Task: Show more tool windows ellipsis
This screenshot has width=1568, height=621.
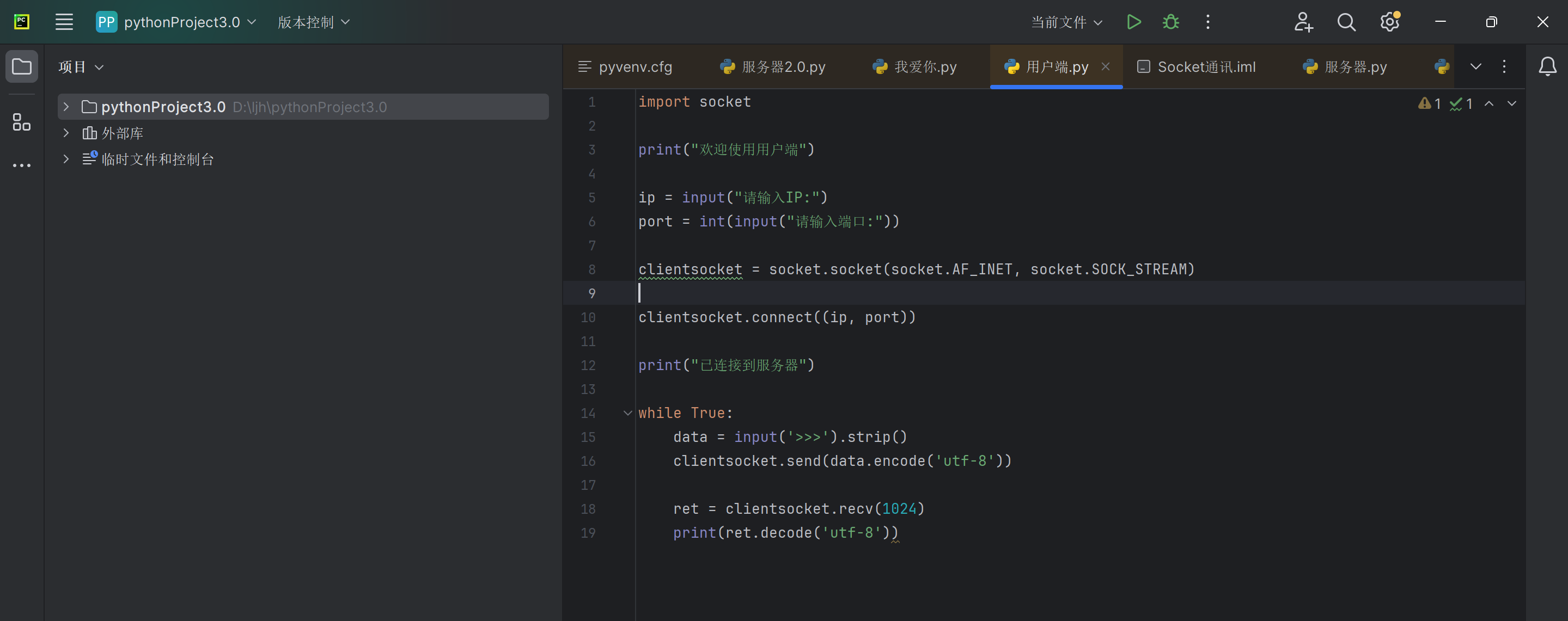Action: pyautogui.click(x=22, y=165)
